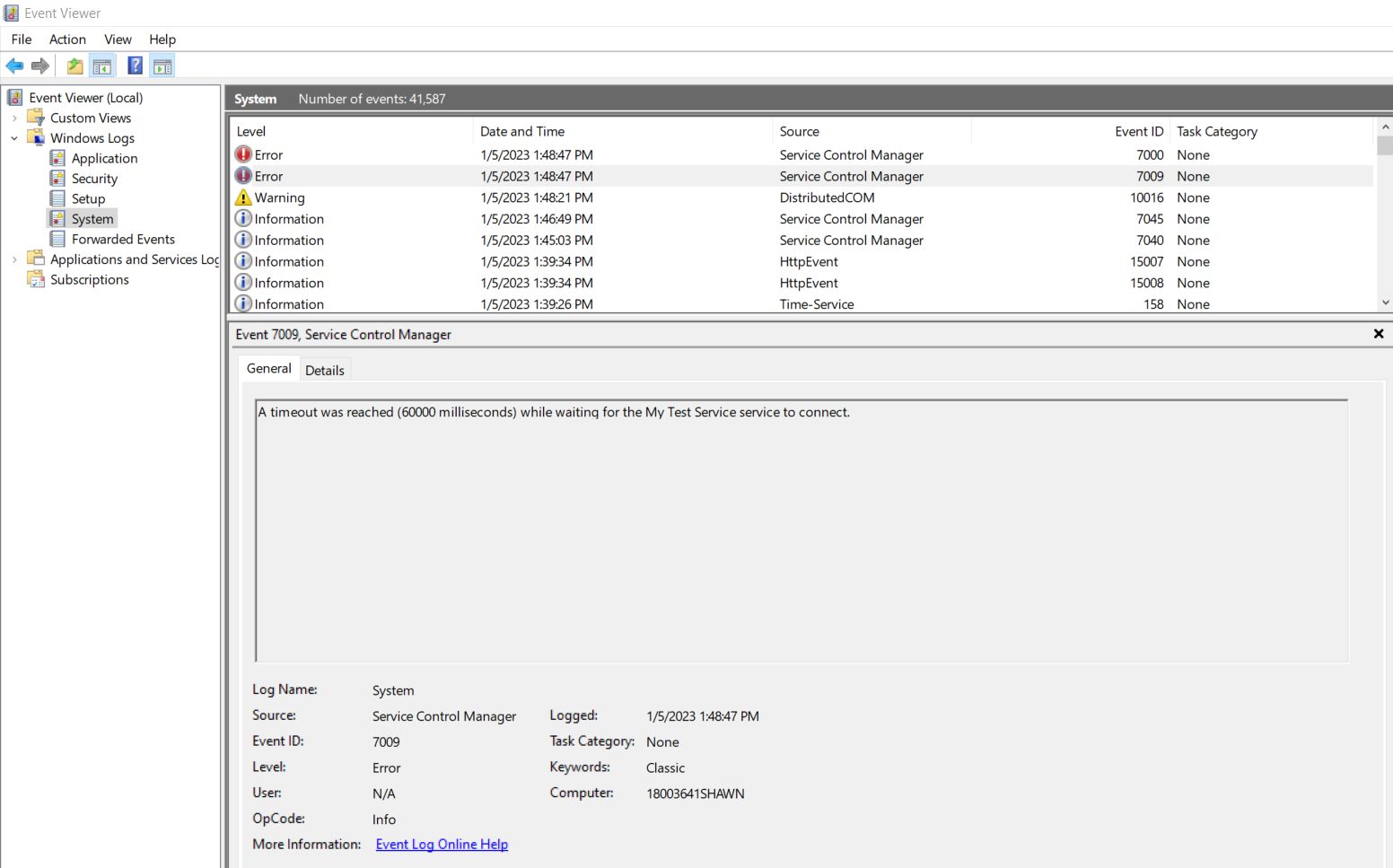This screenshot has height=868, width=1393.
Task: Click the Forward arrow toolbar icon
Action: 40,66
